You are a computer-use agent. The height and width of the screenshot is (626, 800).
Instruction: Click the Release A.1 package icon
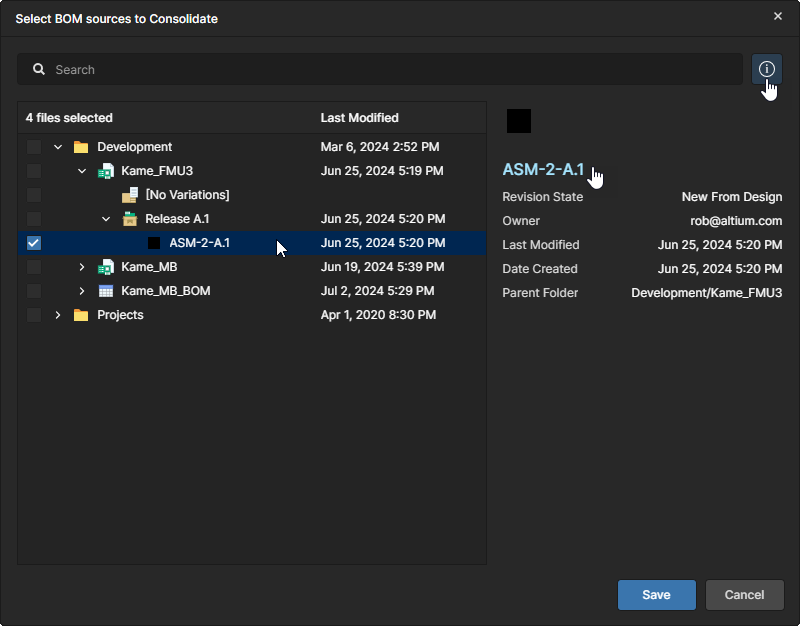tap(129, 219)
